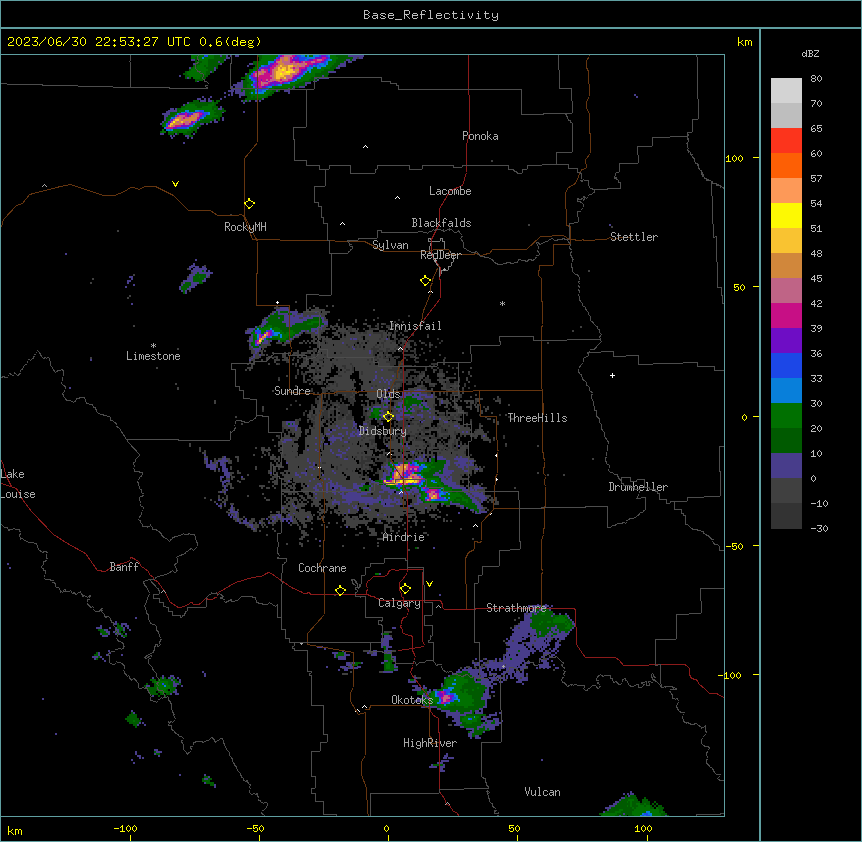Screen dimensions: 862x842
Task: Click the Blackfalds city label
Action: (441, 223)
